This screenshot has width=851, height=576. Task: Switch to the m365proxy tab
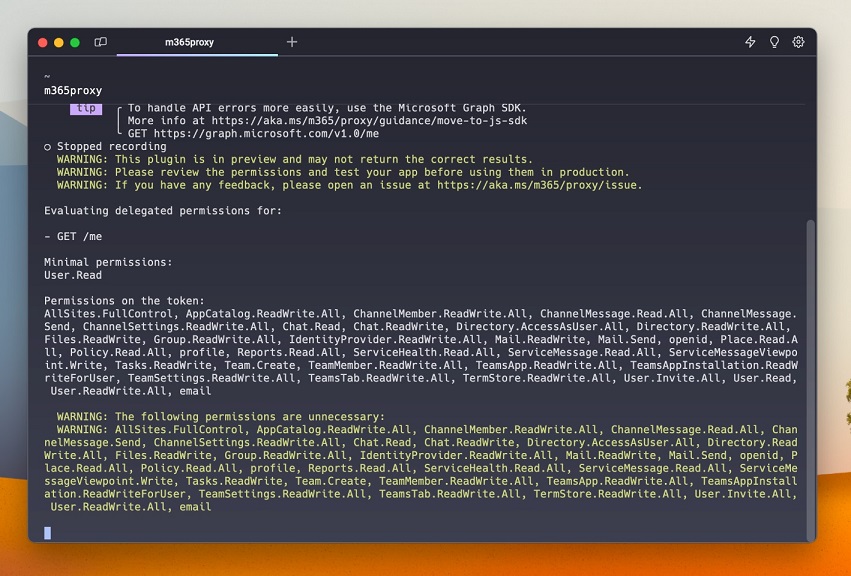pyautogui.click(x=190, y=42)
